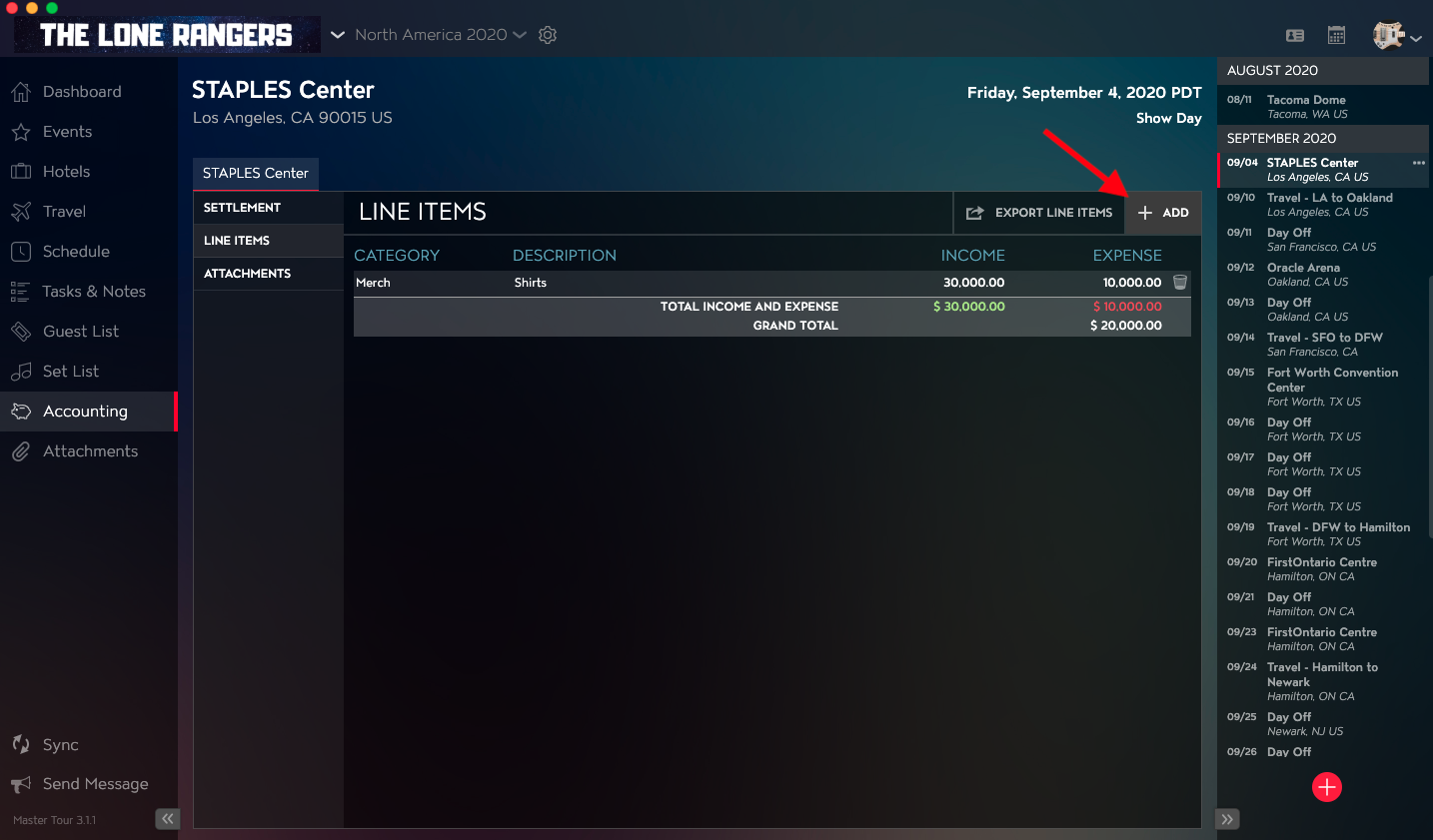This screenshot has width=1433, height=840.
Task: Delete the Merch Shirts line item
Action: (x=1180, y=283)
